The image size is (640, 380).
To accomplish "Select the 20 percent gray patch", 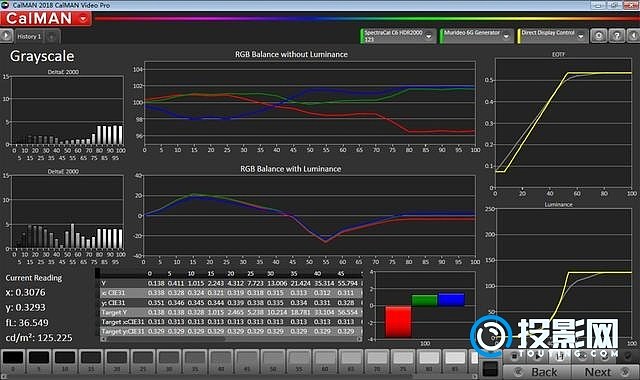I will [117, 362].
